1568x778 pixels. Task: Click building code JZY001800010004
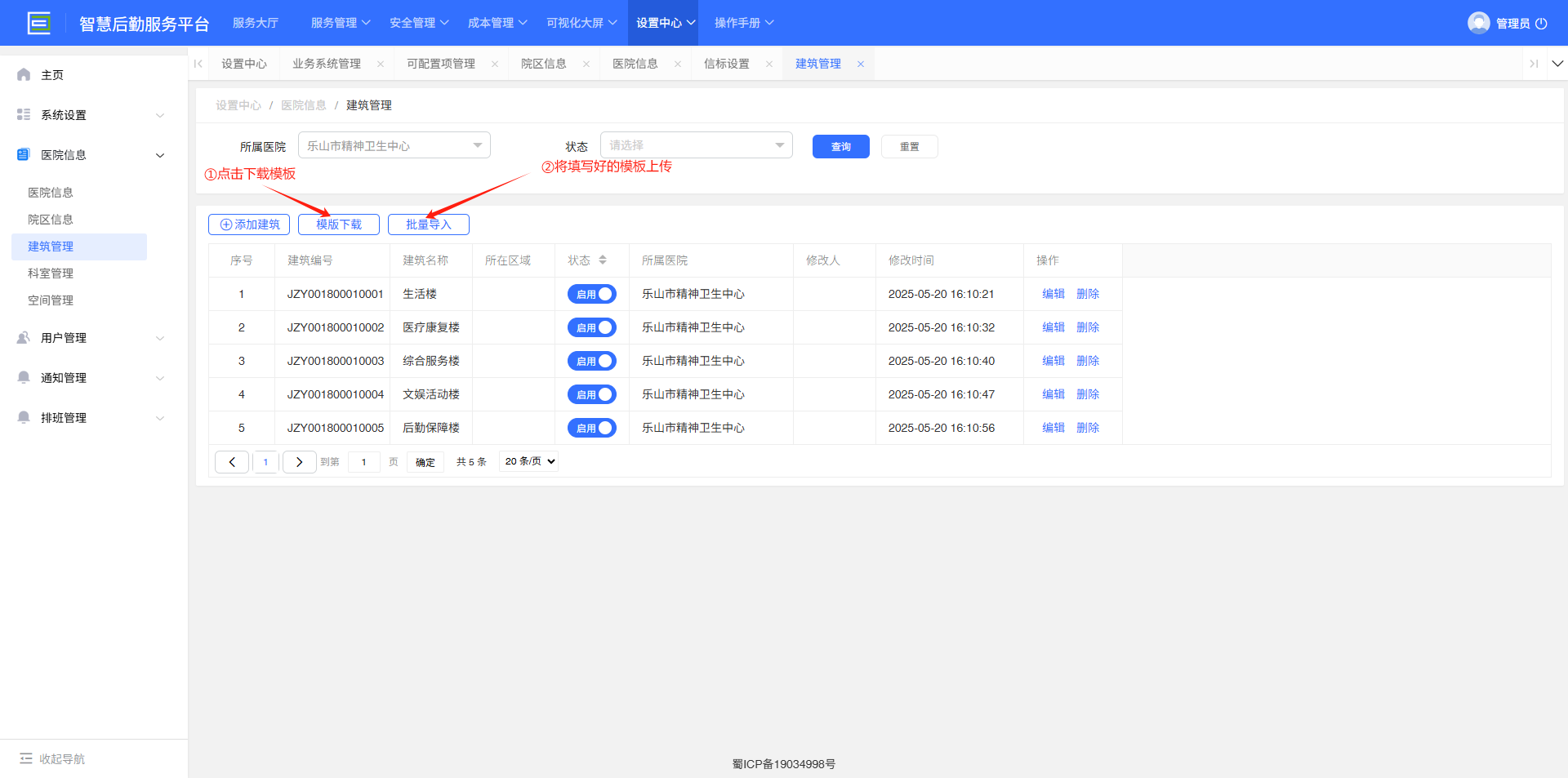pyautogui.click(x=336, y=394)
